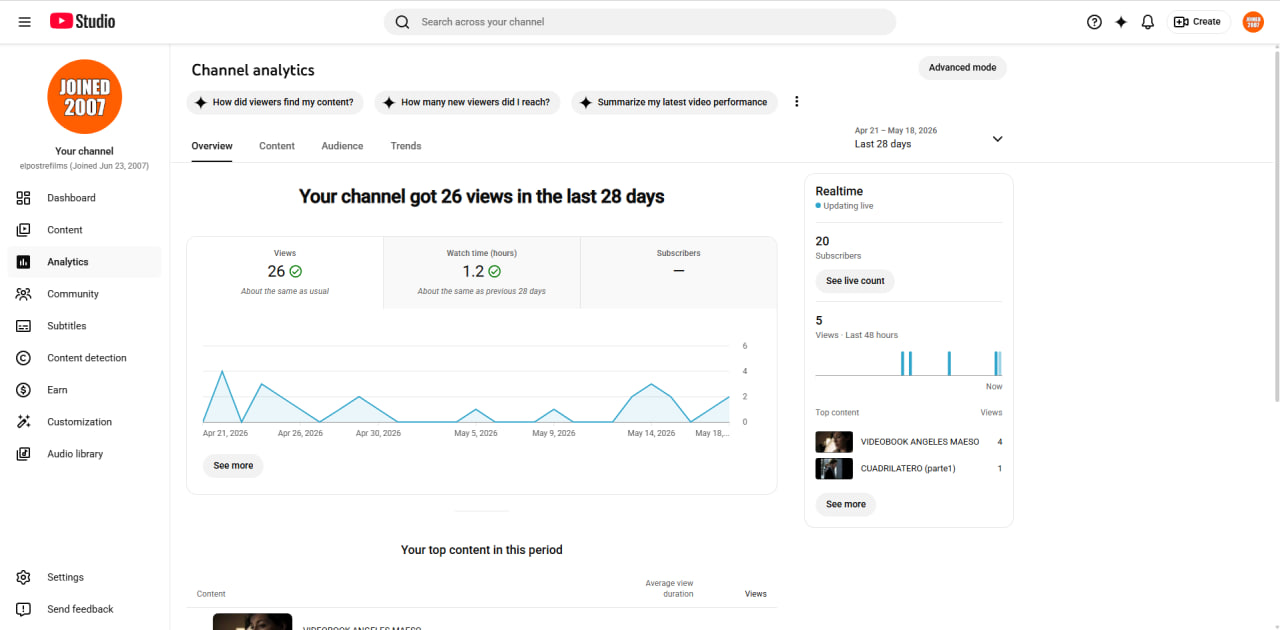Click the Updating live status text
Image resolution: width=1280 pixels, height=630 pixels.
tap(848, 206)
